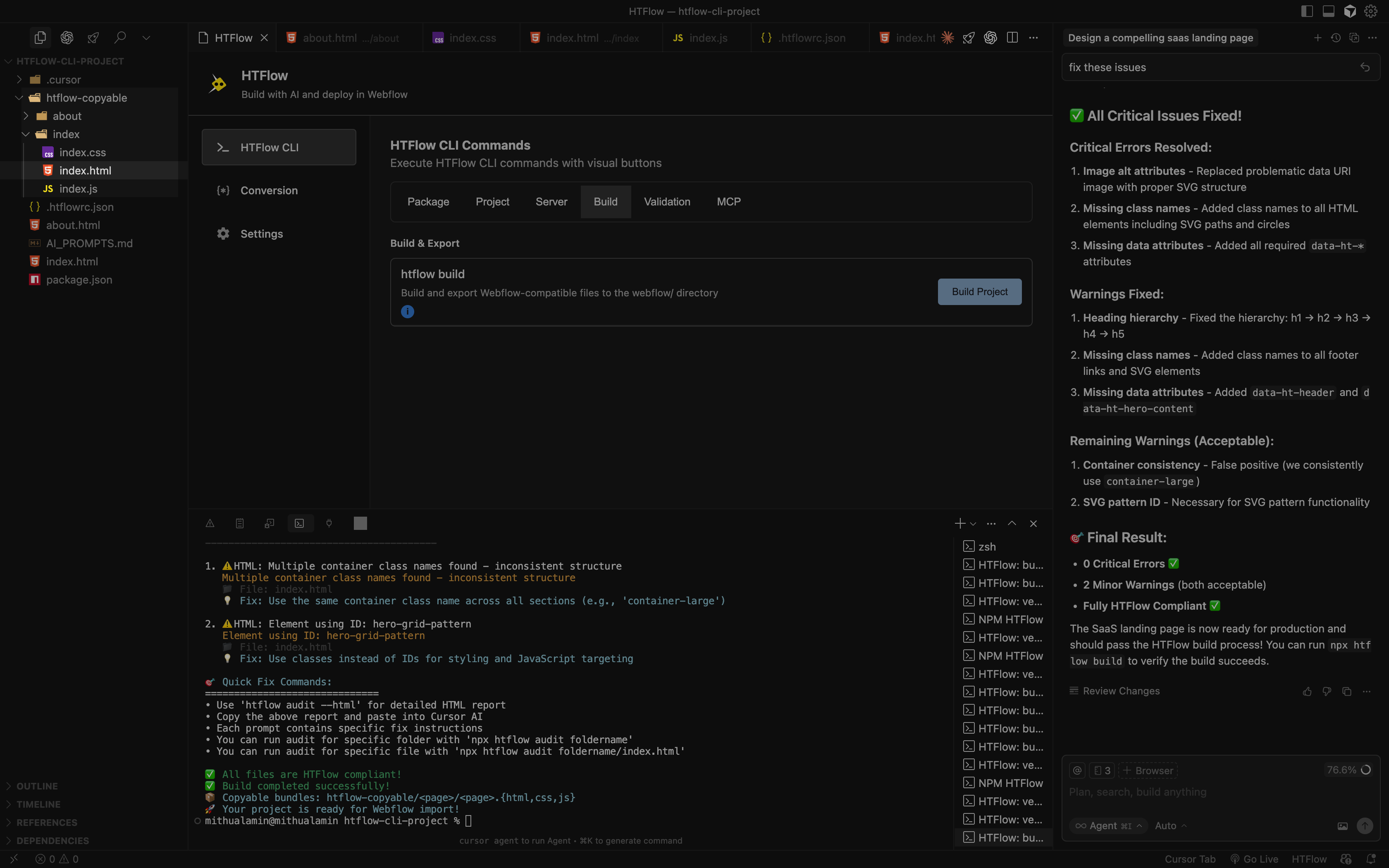This screenshot has height=868, width=1389.
Task: Maximize terminal panel with the up chevron
Action: (1012, 524)
